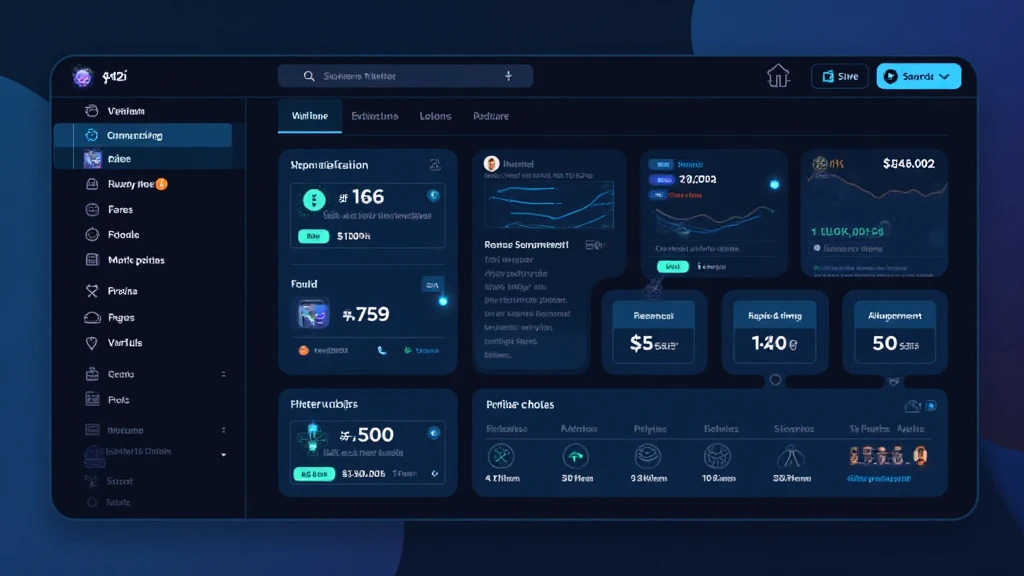1024x576 pixels.
Task: Toggle the glowing blue dot on the 20,002 card
Action: (x=775, y=185)
